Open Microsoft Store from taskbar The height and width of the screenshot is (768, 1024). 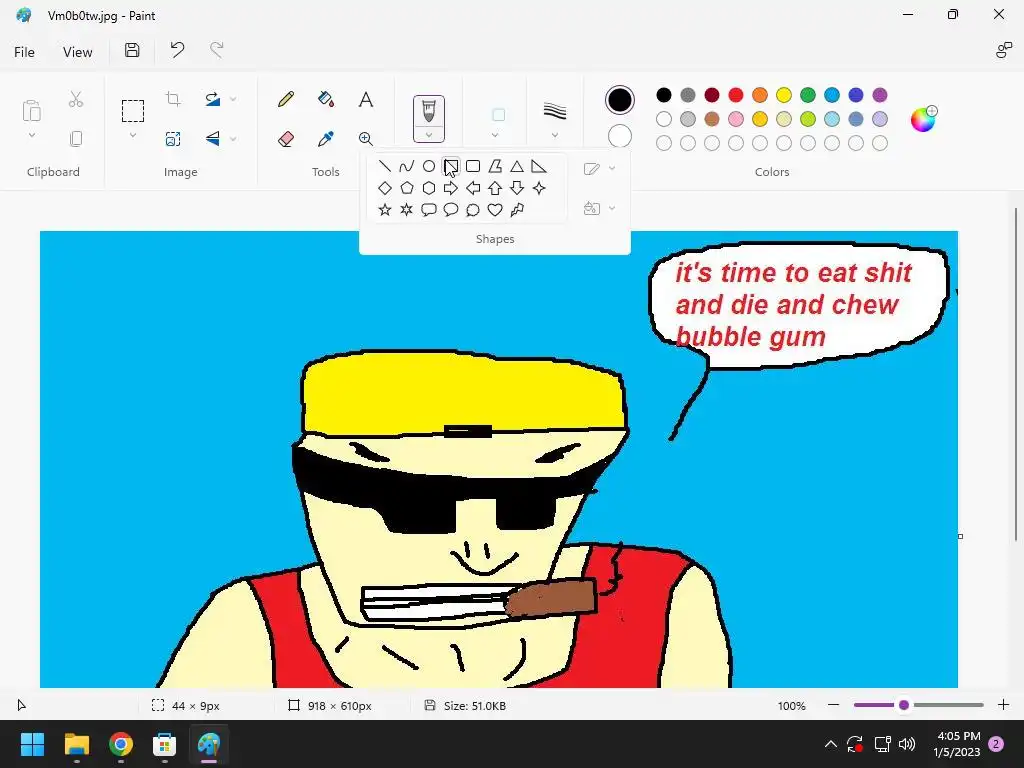click(165, 744)
